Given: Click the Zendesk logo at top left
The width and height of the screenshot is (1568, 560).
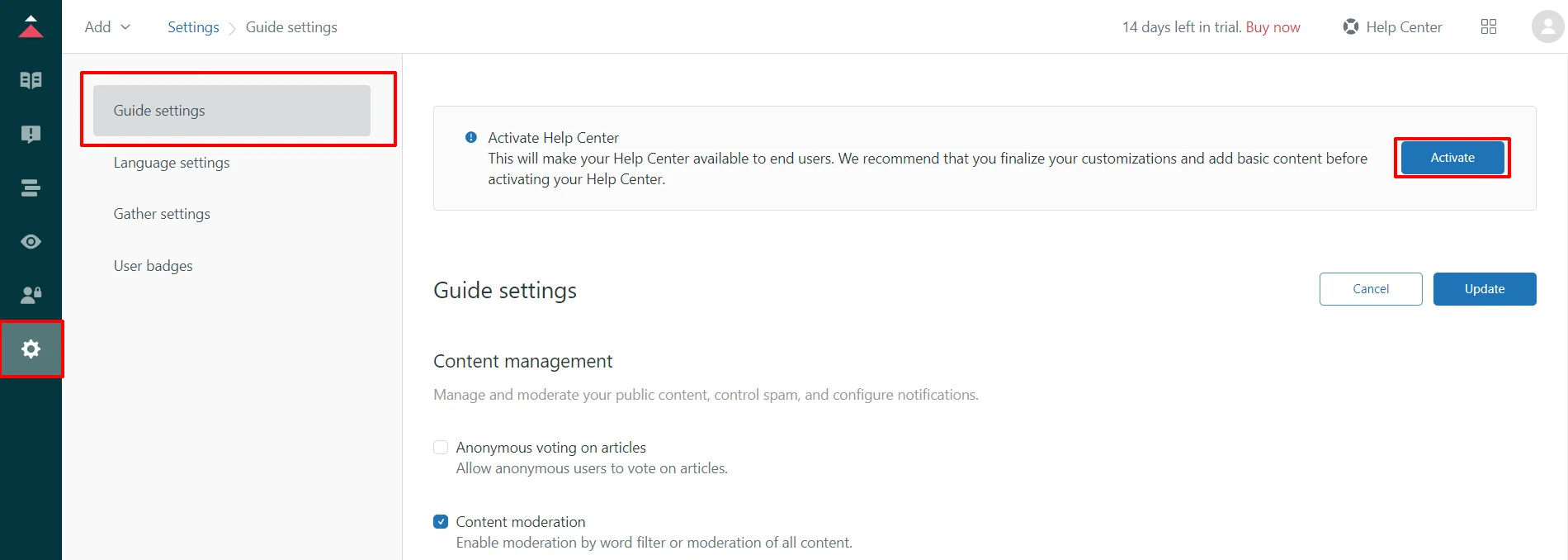Looking at the screenshot, I should (x=31, y=25).
